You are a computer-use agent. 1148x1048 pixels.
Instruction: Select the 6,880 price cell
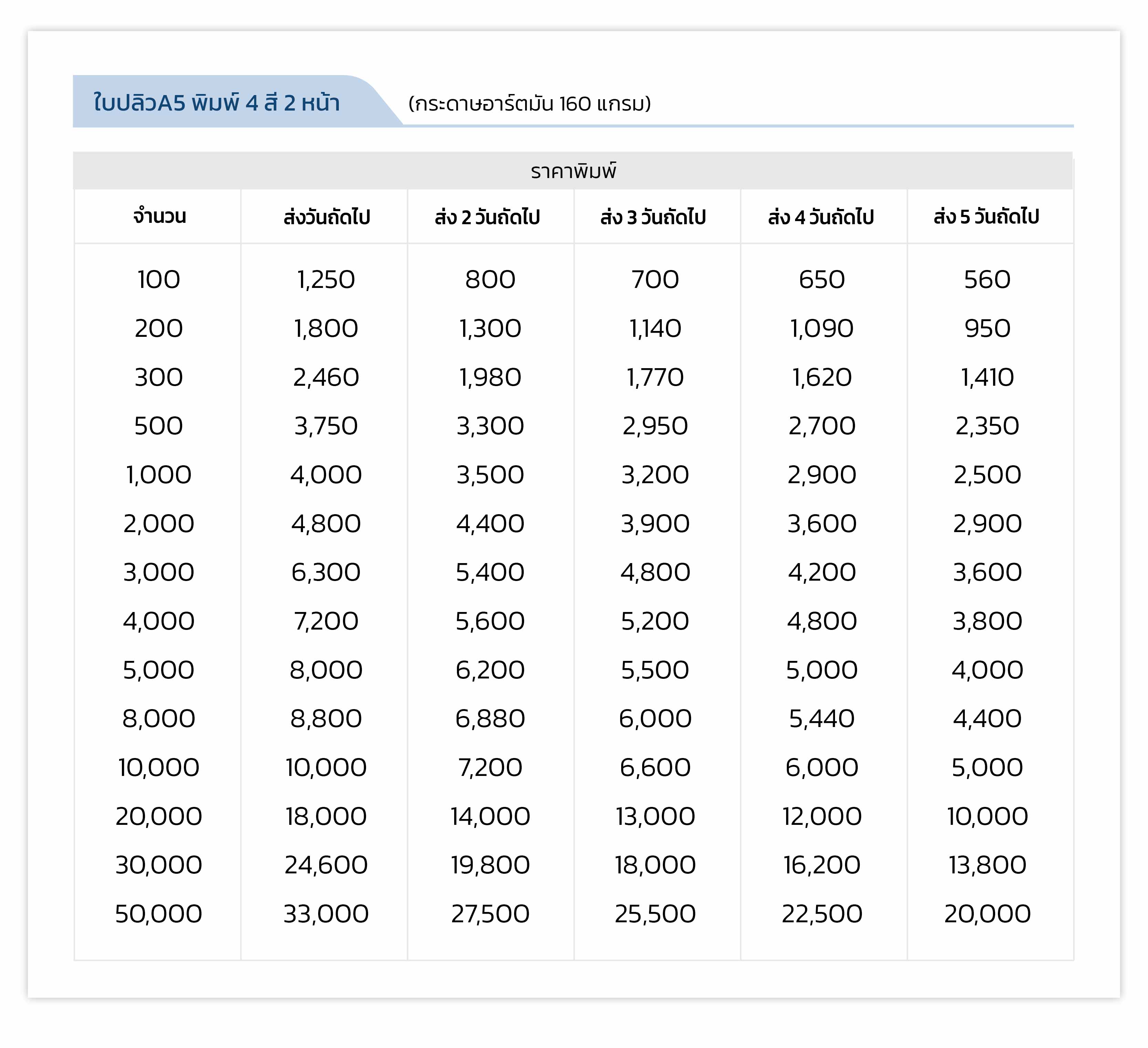[x=490, y=719]
